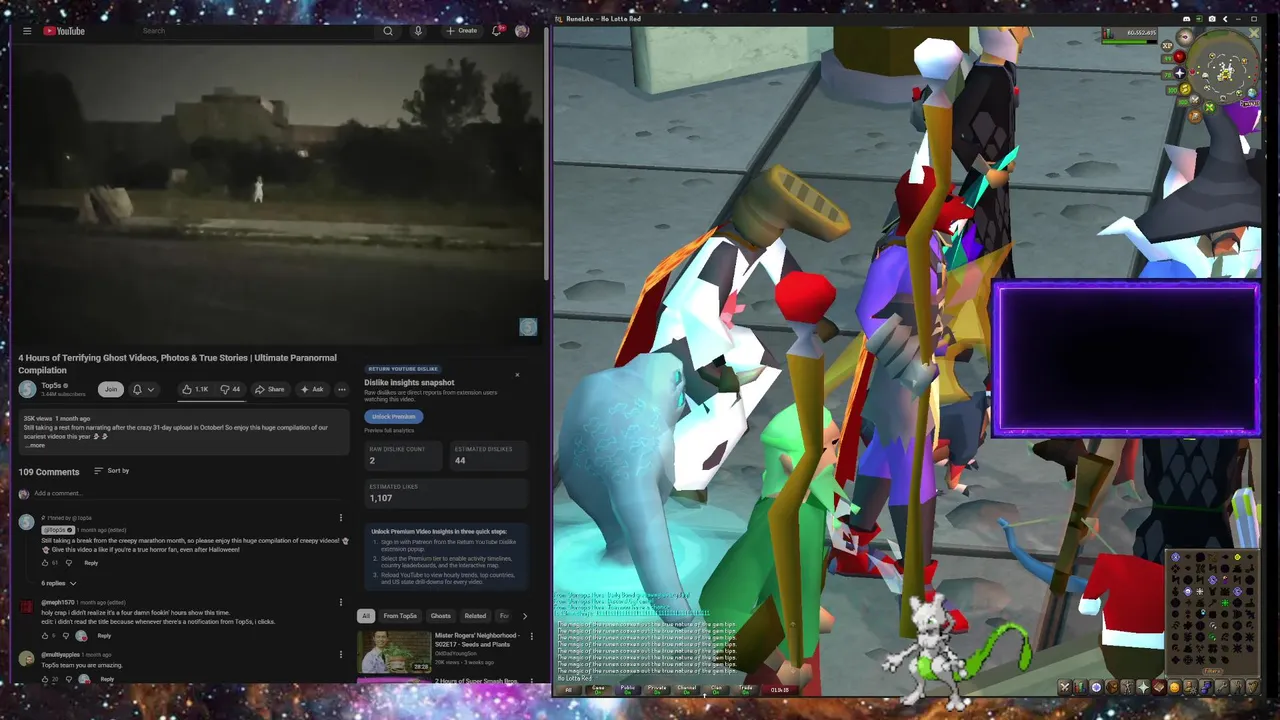The width and height of the screenshot is (1280, 720).
Task: Click green login icon in RuneLite title bar
Action: (x=1199, y=19)
